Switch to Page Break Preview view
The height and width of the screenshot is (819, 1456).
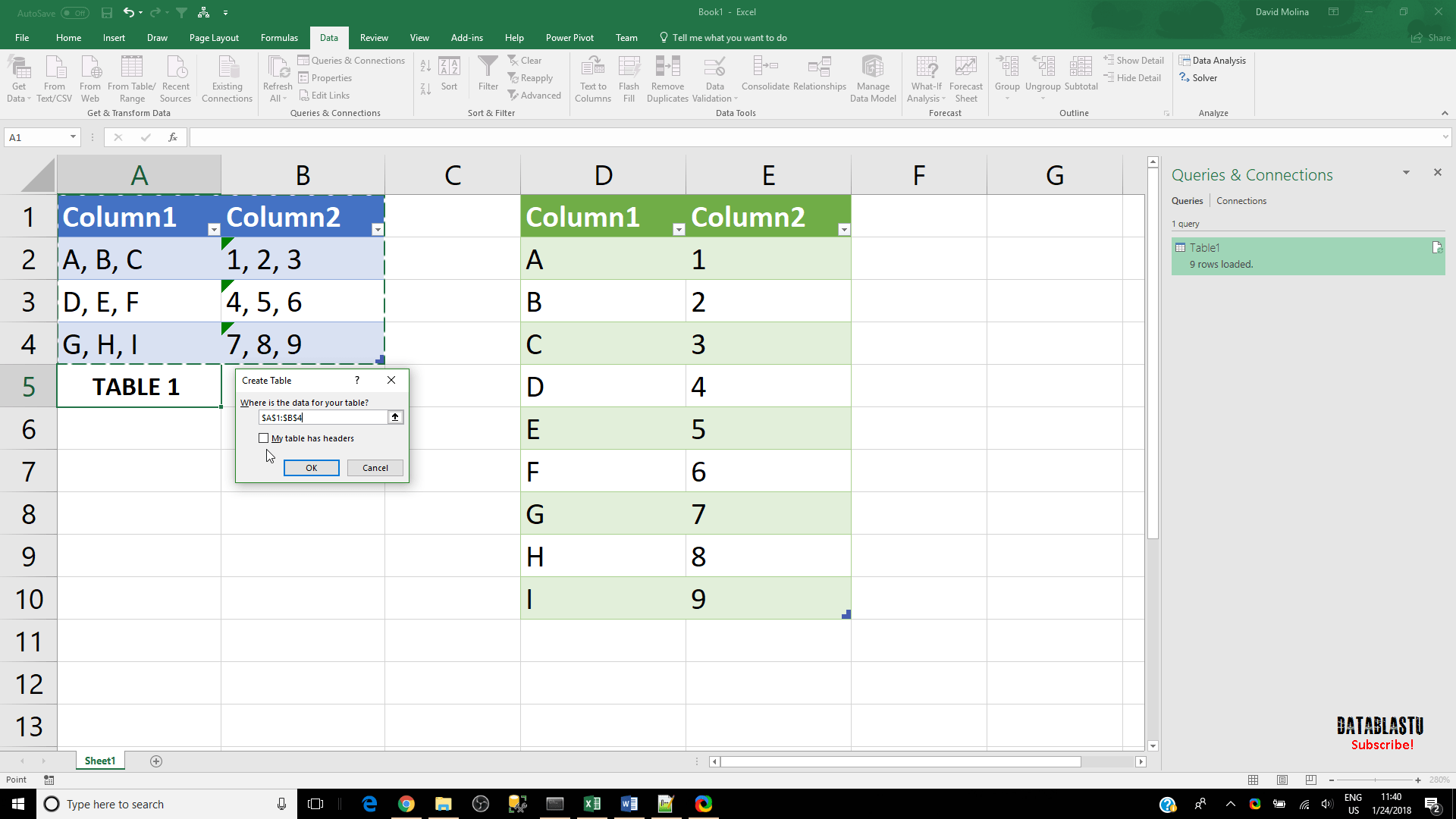[x=1311, y=780]
